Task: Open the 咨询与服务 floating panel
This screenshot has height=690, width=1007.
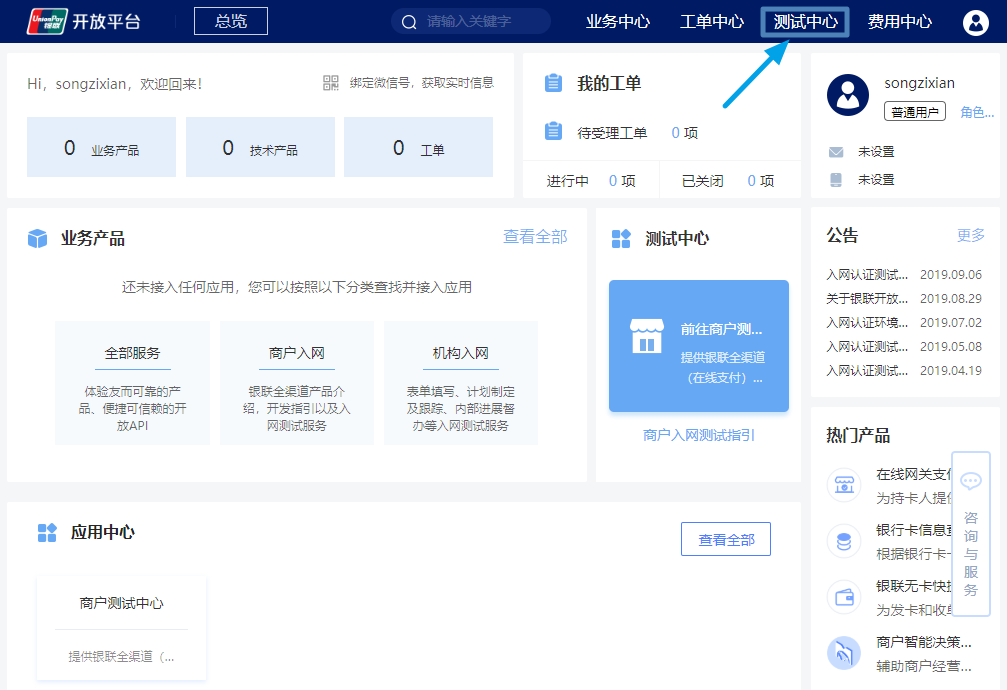Action: coord(970,534)
